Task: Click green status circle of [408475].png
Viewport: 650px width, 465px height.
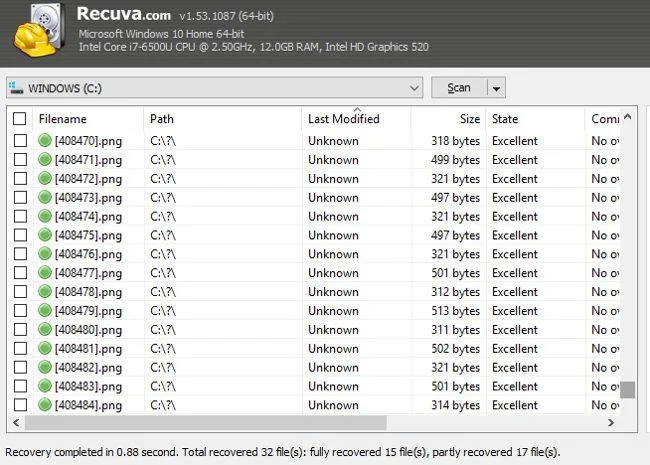Action: tap(44, 235)
